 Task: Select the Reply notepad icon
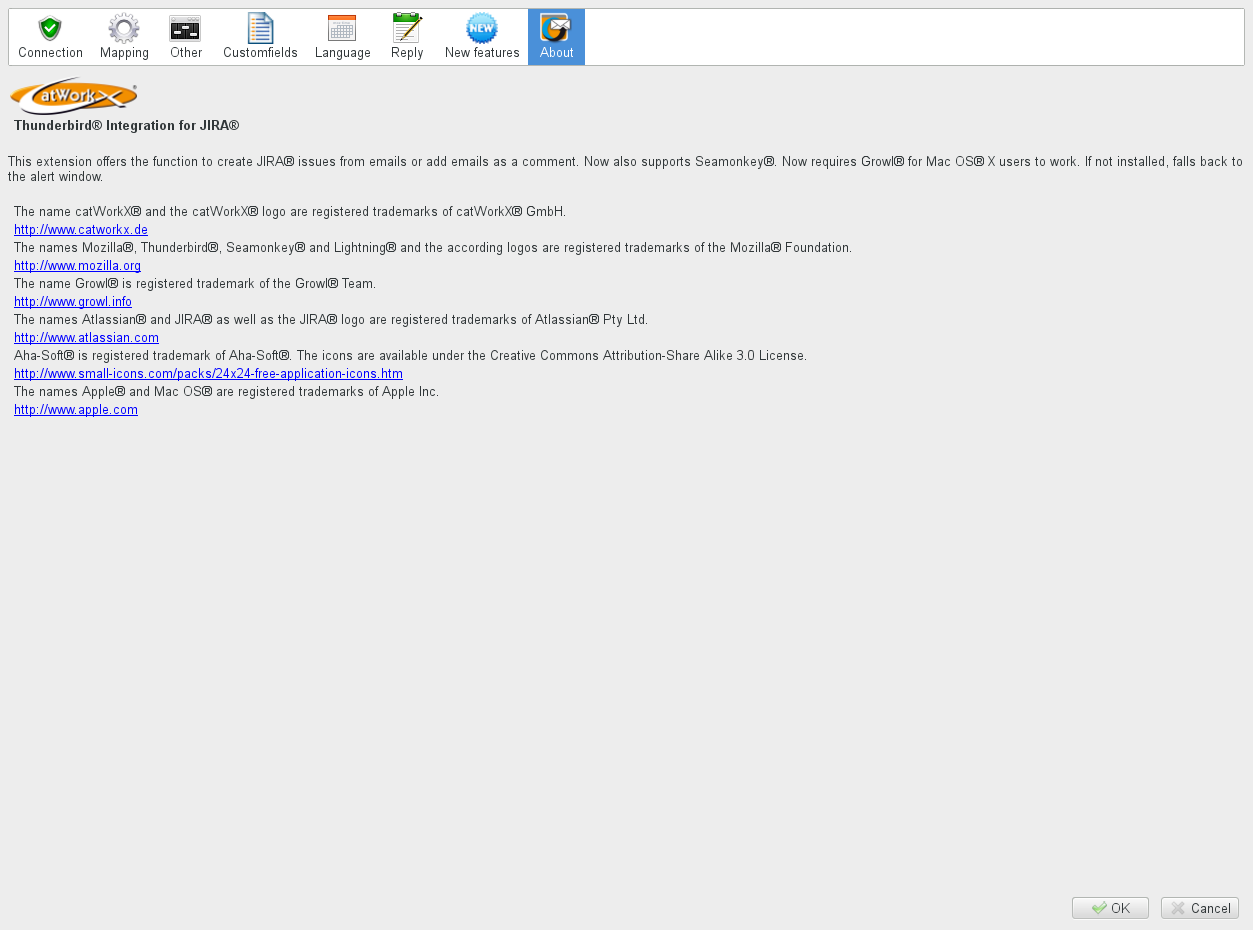(x=407, y=28)
